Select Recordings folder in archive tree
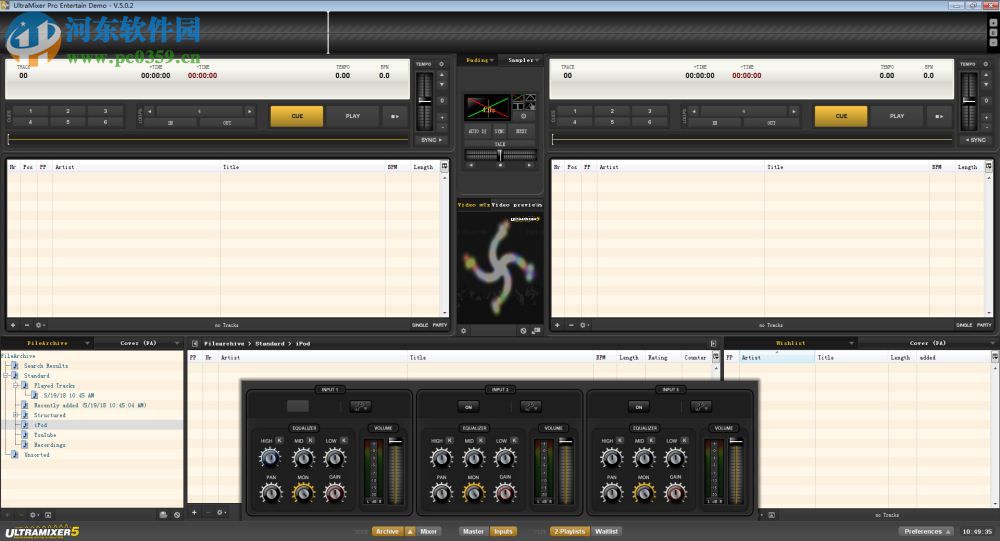This screenshot has width=1000, height=541. pyautogui.click(x=50, y=445)
